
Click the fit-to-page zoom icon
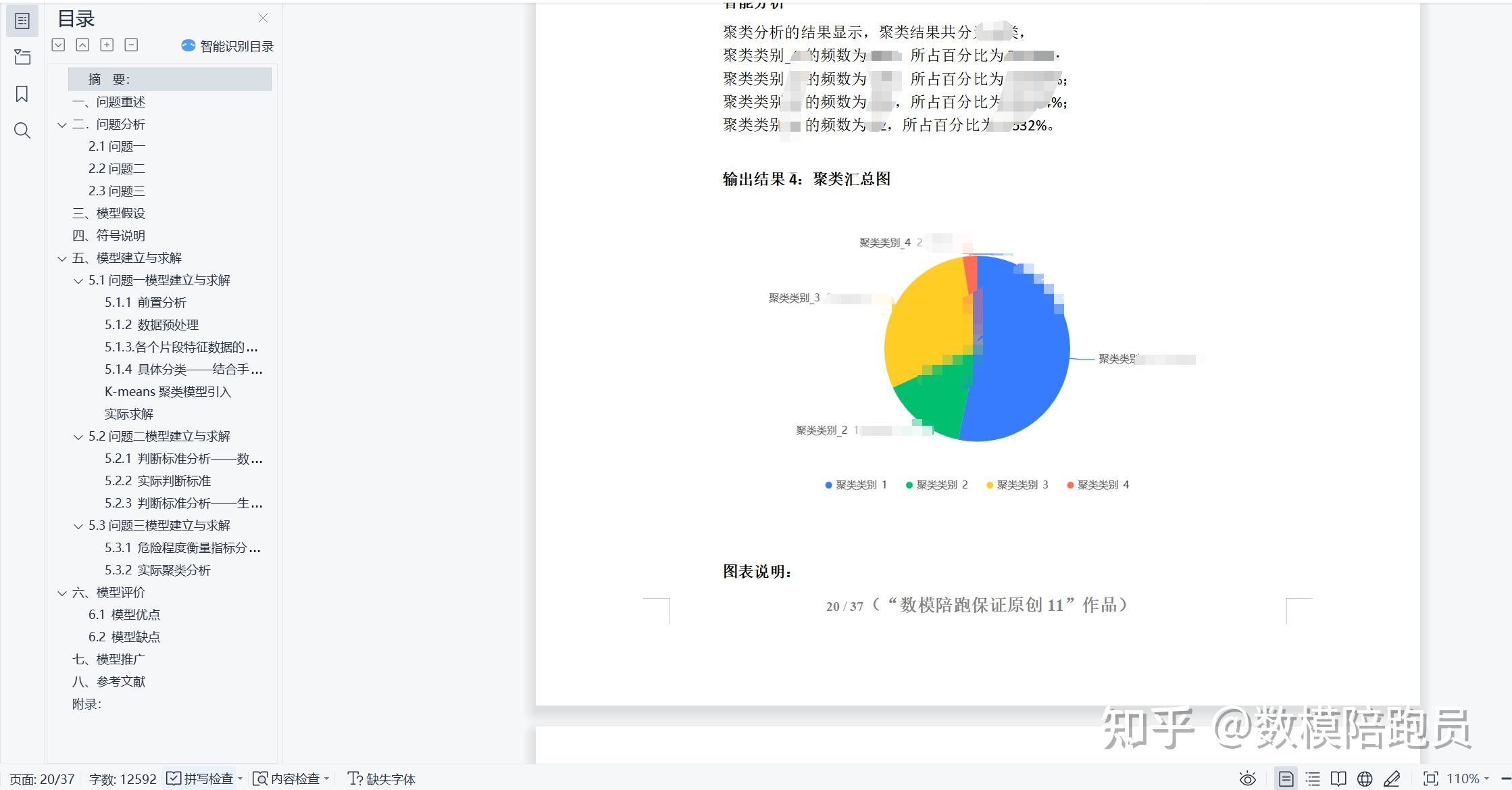point(1430,779)
